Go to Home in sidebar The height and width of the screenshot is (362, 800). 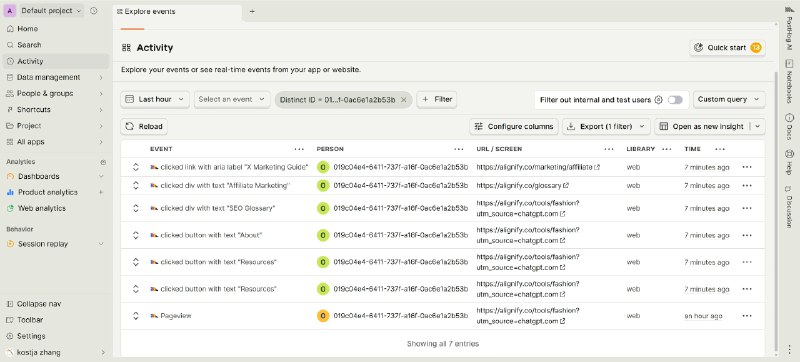coord(55,29)
